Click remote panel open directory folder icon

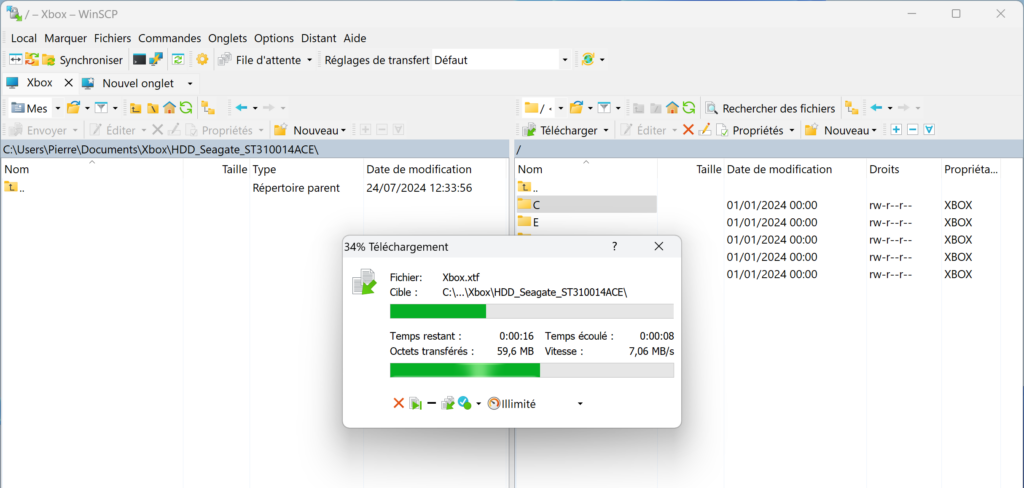[x=575, y=108]
